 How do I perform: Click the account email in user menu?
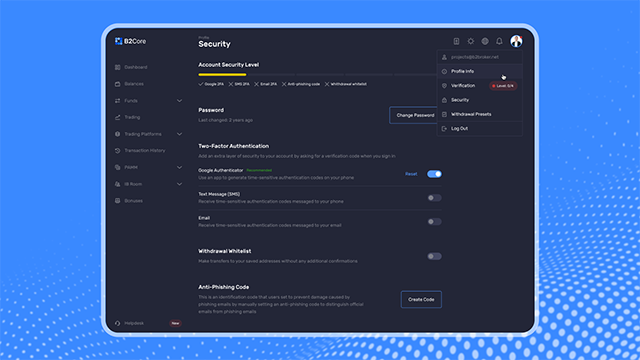coord(474,57)
